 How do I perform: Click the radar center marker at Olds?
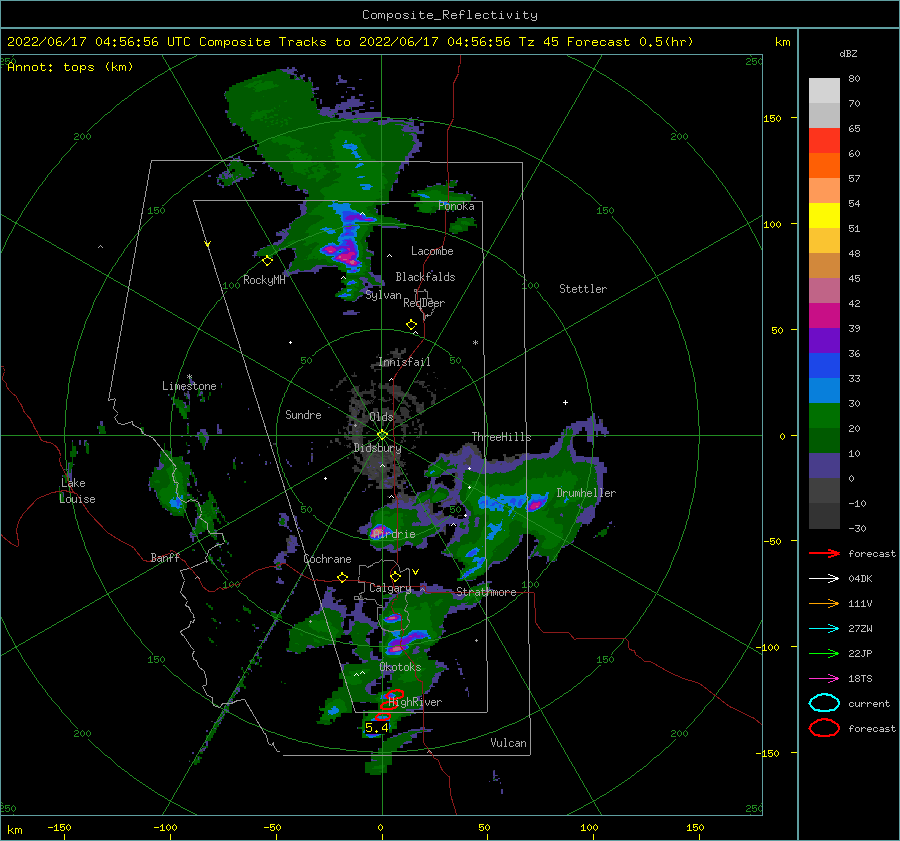point(382,435)
